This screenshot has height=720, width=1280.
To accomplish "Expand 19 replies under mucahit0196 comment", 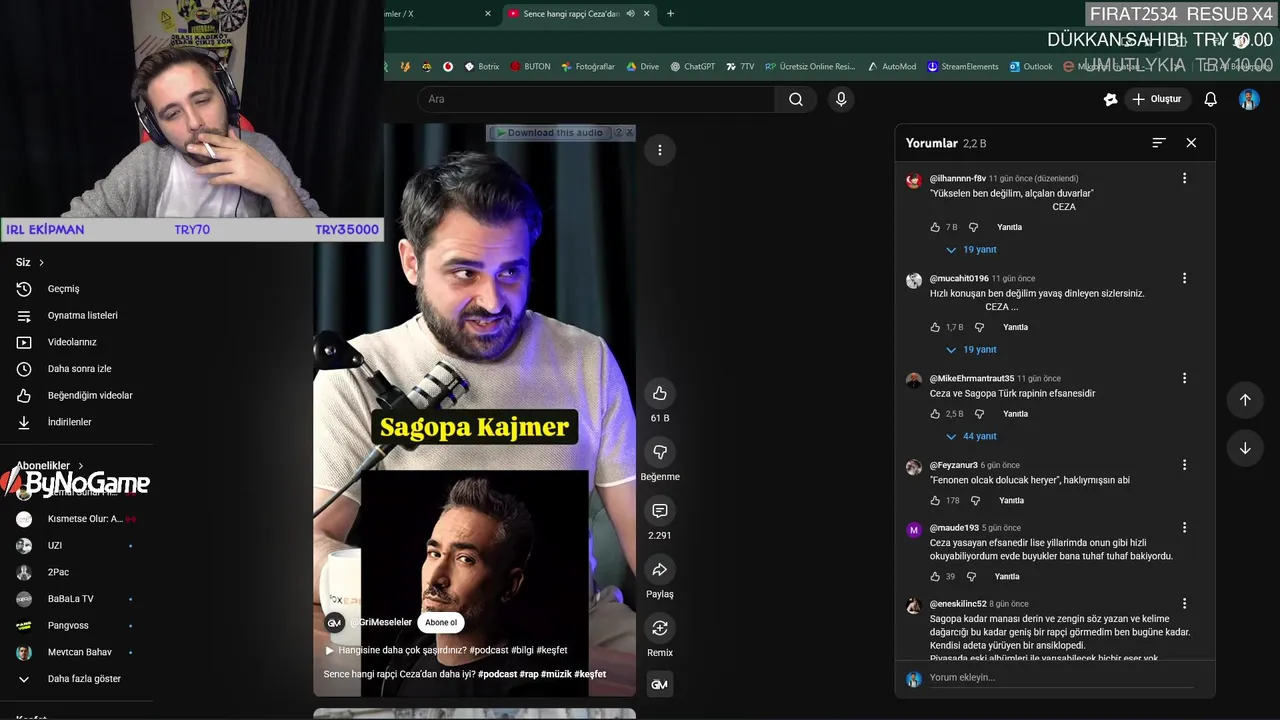I will pyautogui.click(x=971, y=350).
